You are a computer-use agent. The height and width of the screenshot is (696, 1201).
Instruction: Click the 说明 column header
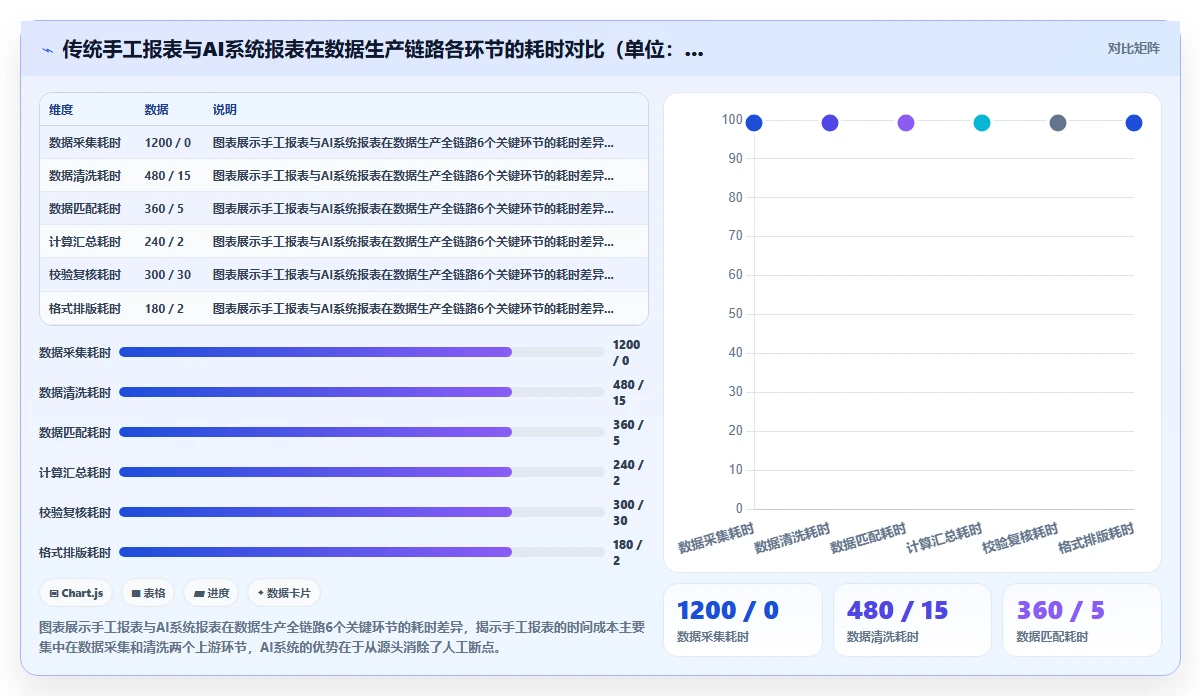click(225, 110)
